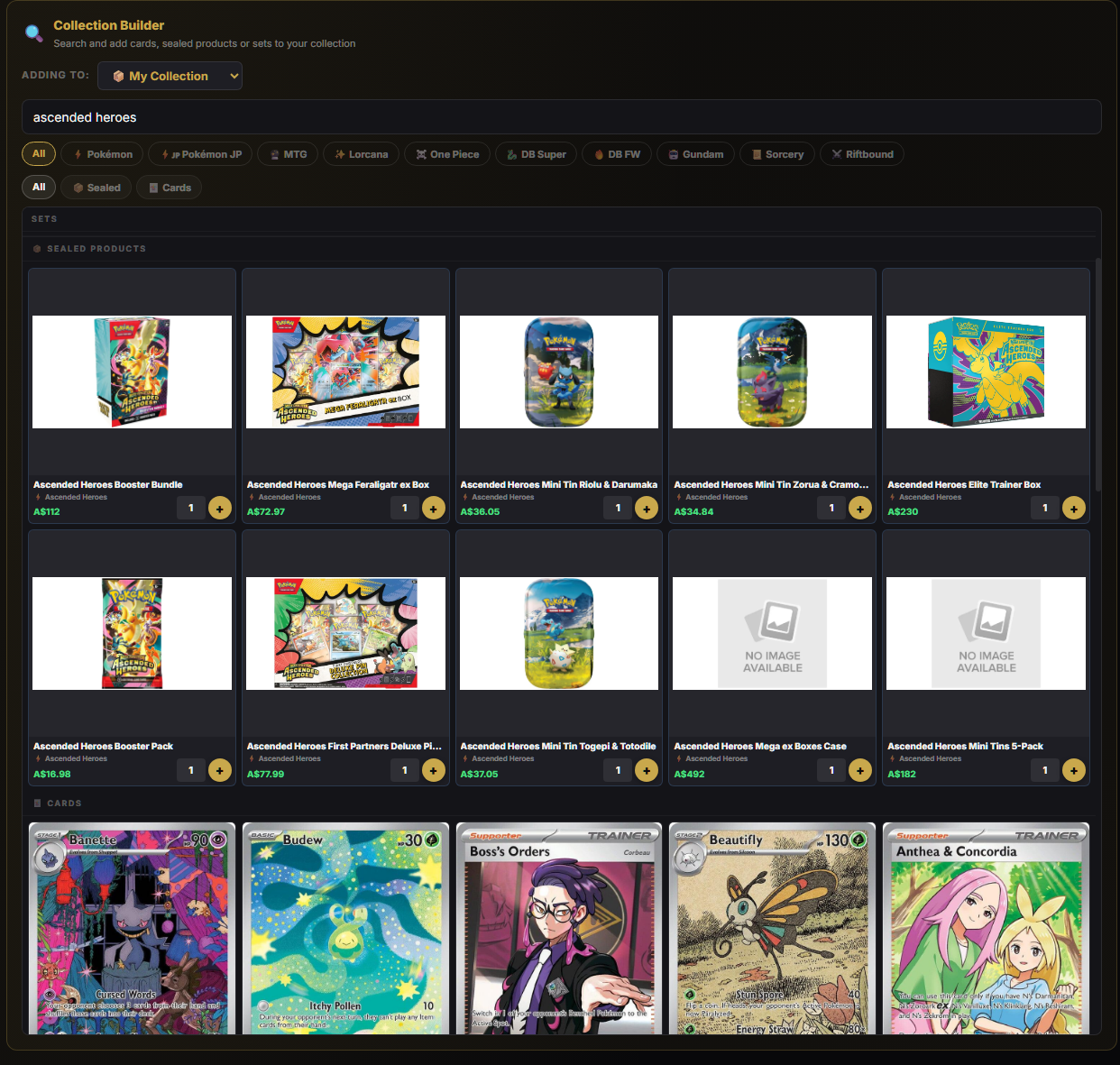Add First Partners Deluxe Pin with plus button
The height and width of the screenshot is (1065, 1120).
(434, 770)
